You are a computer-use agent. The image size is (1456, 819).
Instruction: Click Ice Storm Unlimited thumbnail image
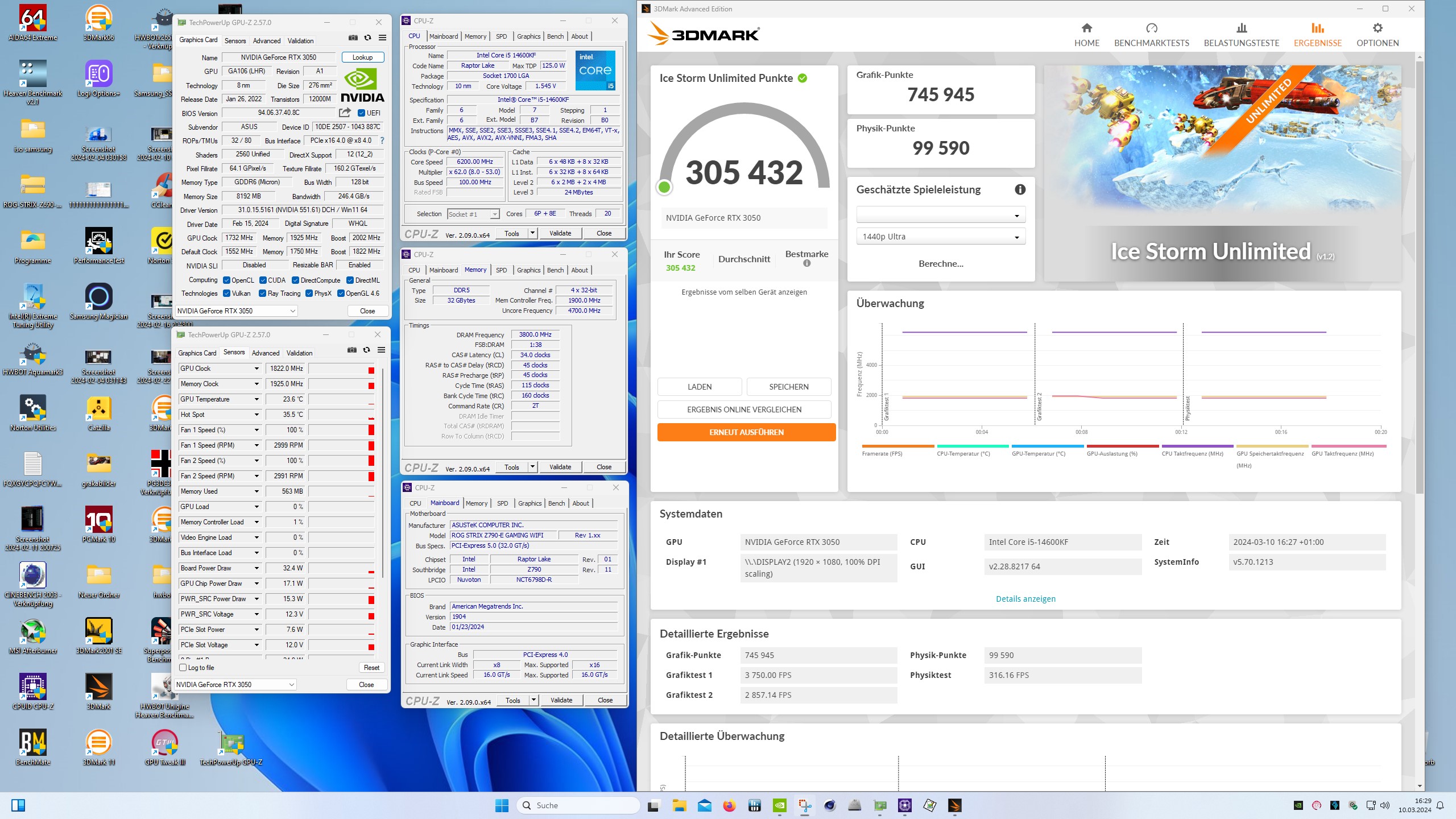tap(1222, 173)
